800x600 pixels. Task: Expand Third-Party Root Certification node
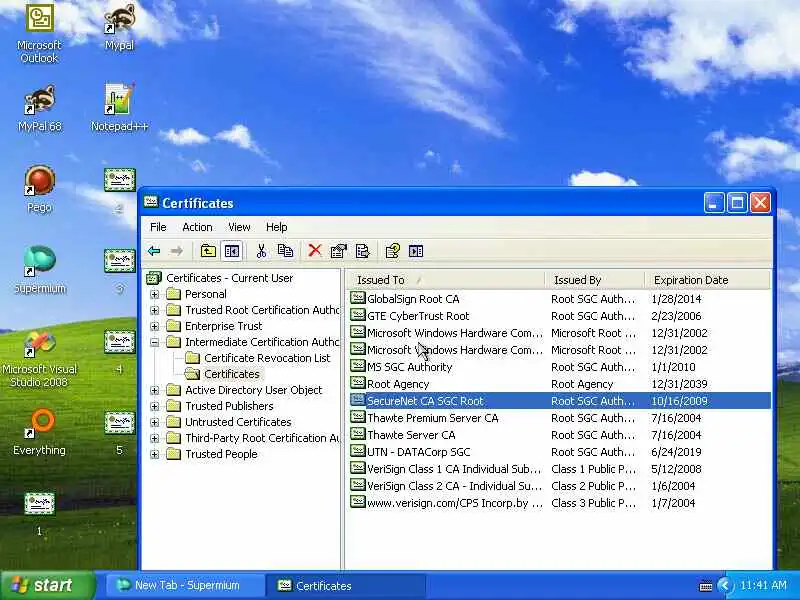click(155, 438)
